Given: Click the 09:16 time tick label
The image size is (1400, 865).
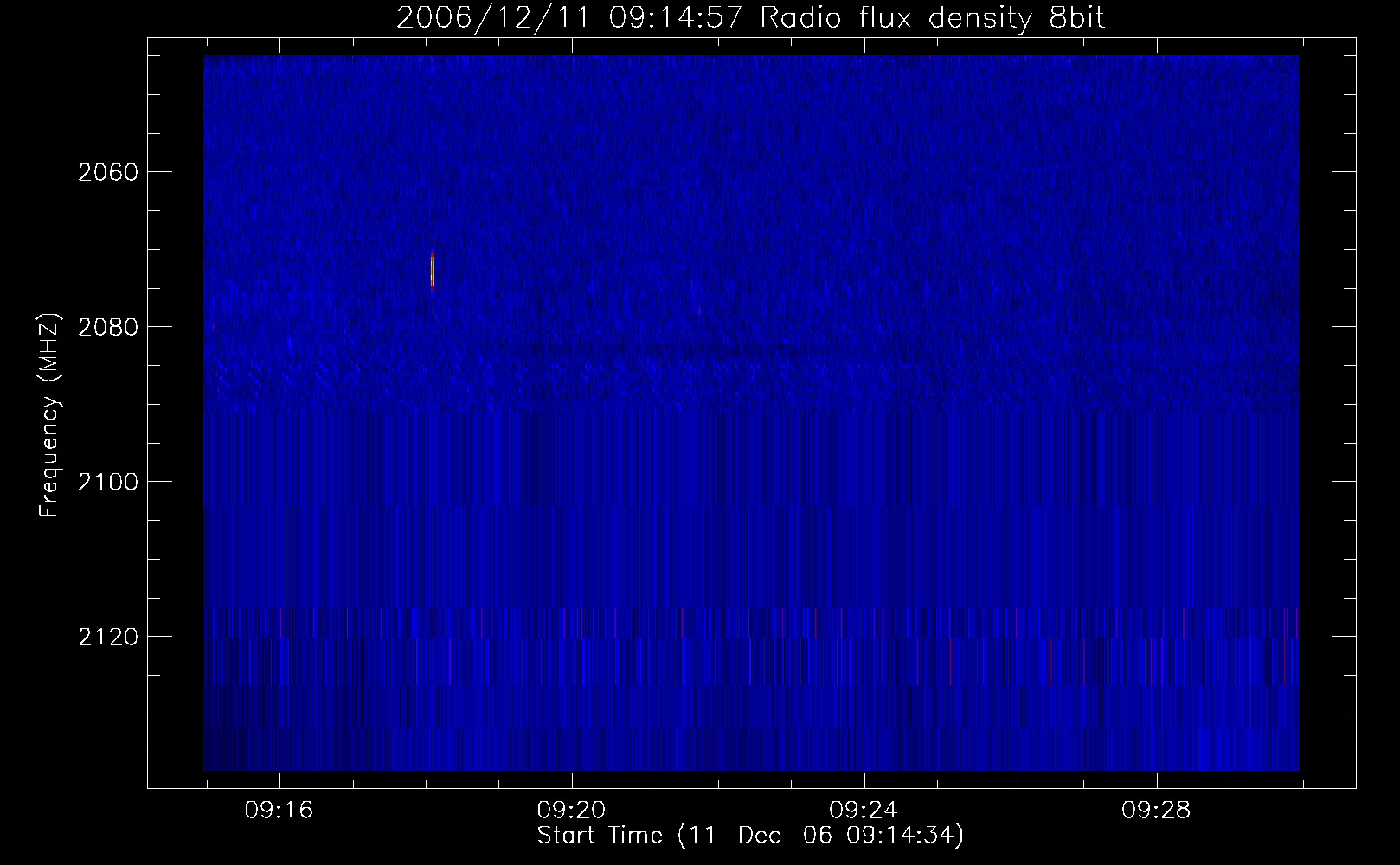Looking at the screenshot, I should 279,811.
